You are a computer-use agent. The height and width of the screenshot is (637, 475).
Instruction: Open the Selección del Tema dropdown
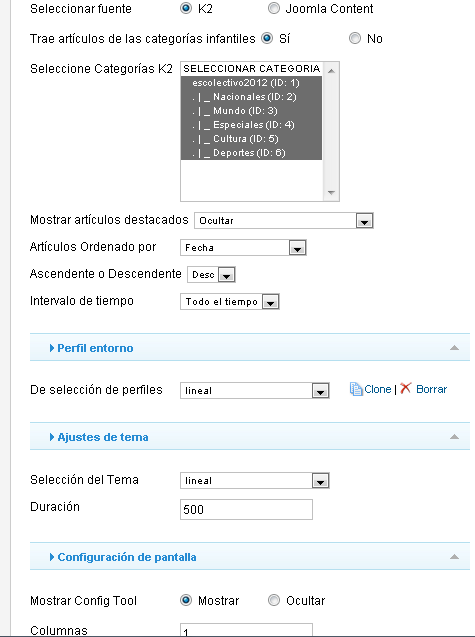[x=255, y=481]
